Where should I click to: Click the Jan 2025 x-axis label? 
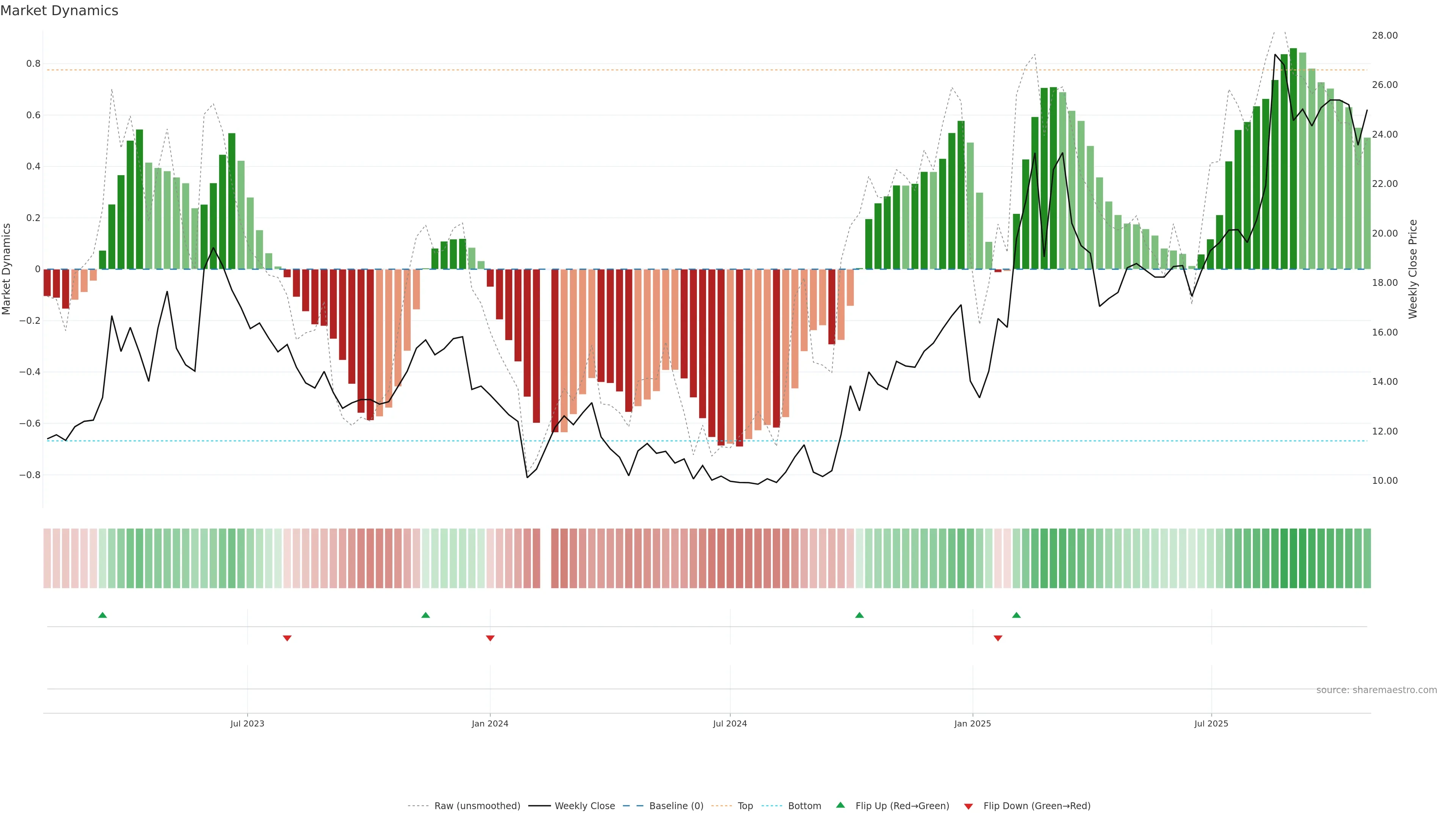tap(972, 723)
